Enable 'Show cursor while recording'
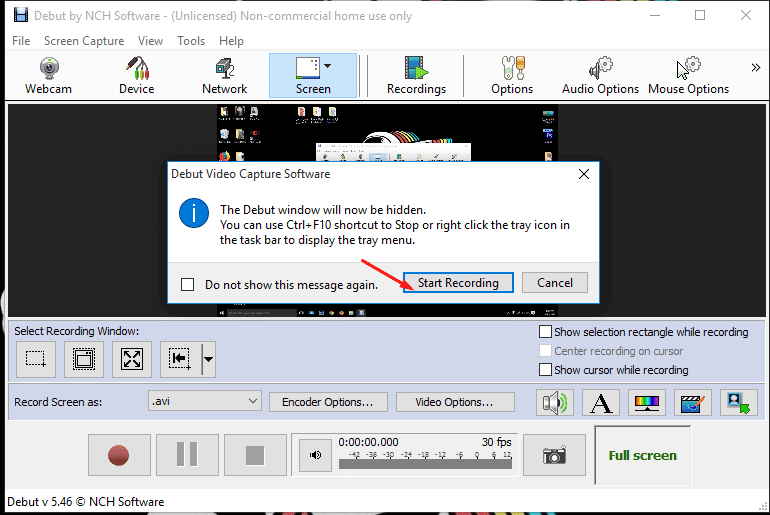 click(x=546, y=370)
